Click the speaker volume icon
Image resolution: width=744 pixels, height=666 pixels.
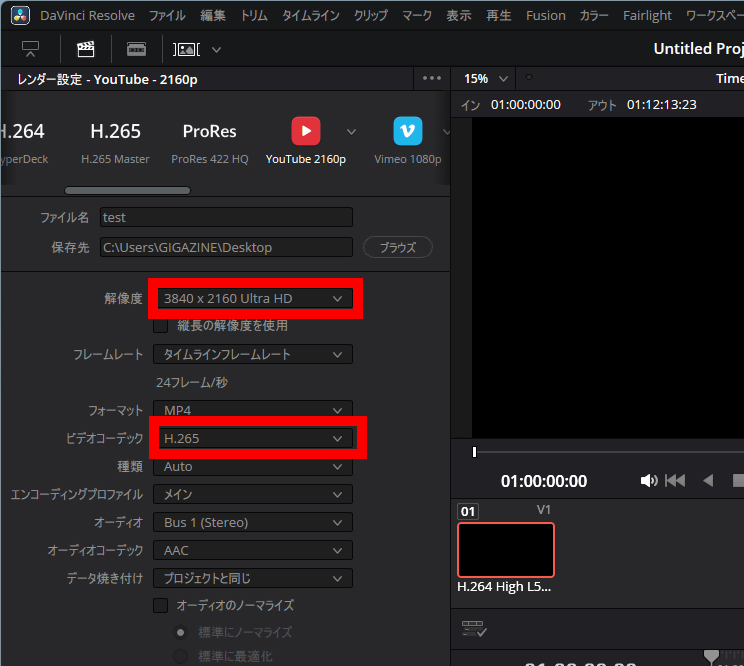pyautogui.click(x=648, y=481)
